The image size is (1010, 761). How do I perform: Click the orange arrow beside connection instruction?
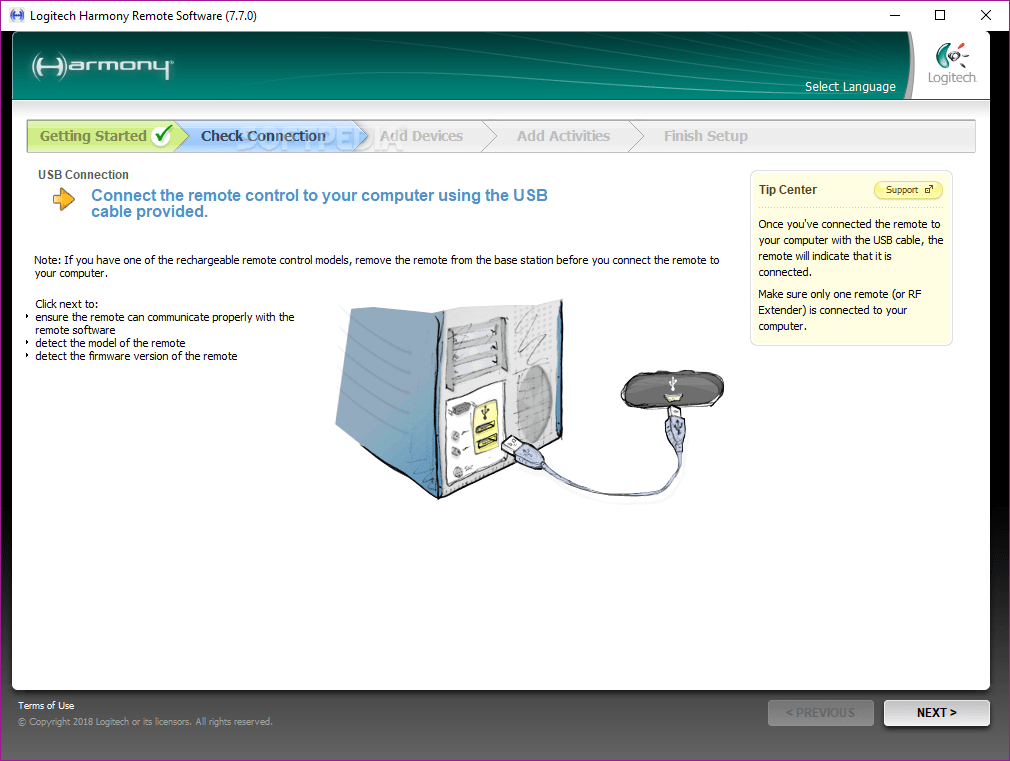tap(64, 199)
